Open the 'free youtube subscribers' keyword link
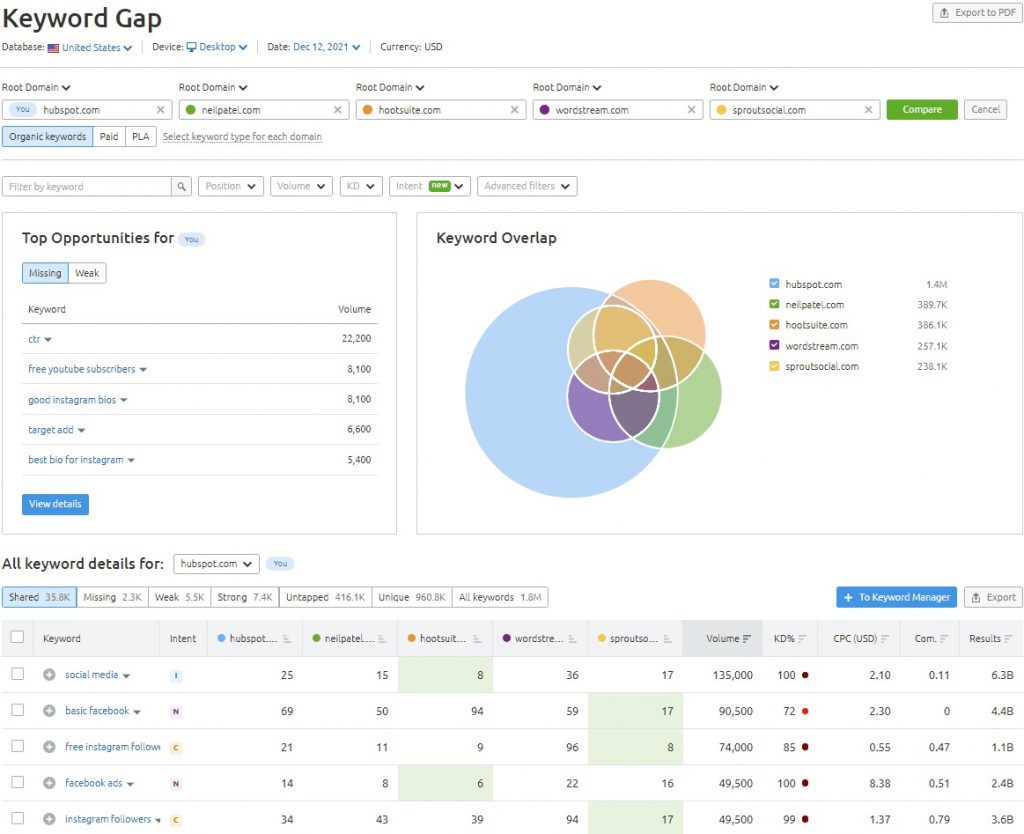 coord(82,369)
